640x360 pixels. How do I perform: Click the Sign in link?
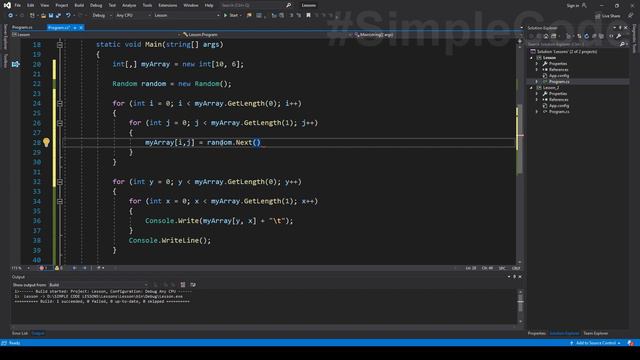573,5
